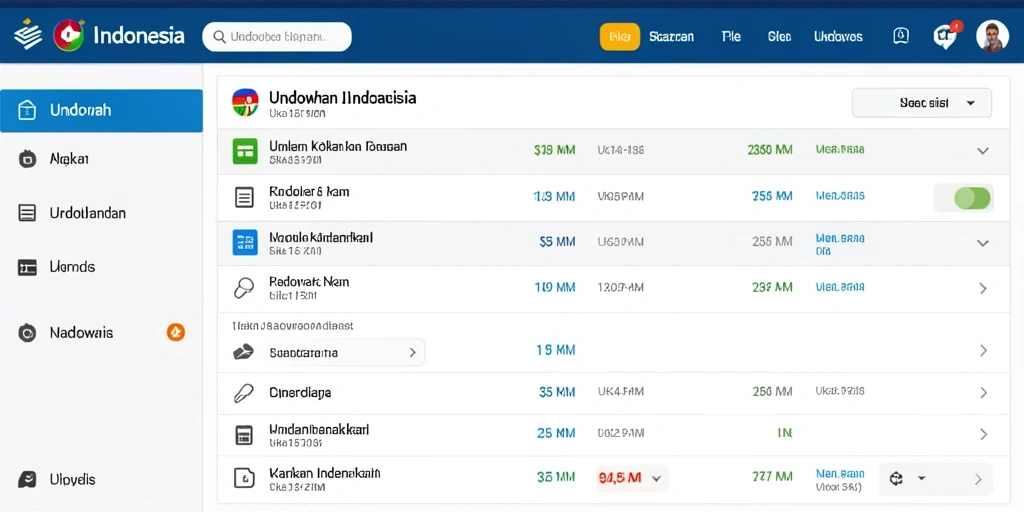The width and height of the screenshot is (1024, 512).
Task: Click the Undowhan Indoacisia panel logo
Action: click(245, 103)
